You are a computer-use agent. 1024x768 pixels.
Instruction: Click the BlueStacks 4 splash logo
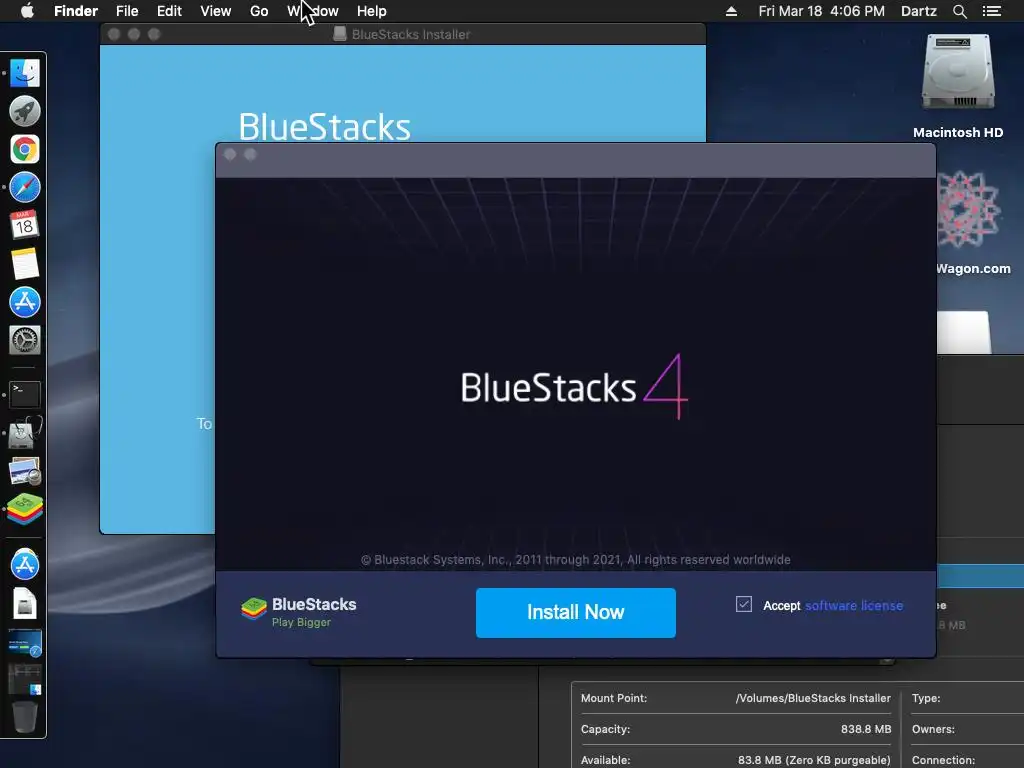(x=574, y=387)
